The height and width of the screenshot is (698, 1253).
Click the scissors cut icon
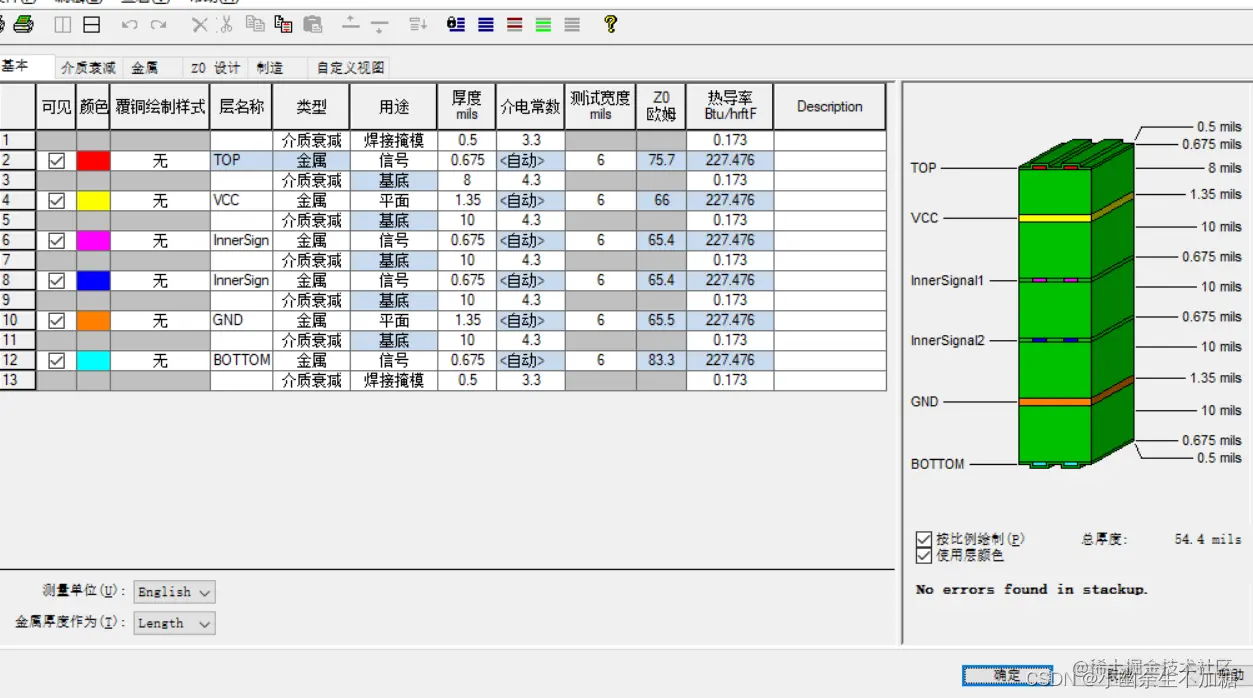tap(225, 25)
